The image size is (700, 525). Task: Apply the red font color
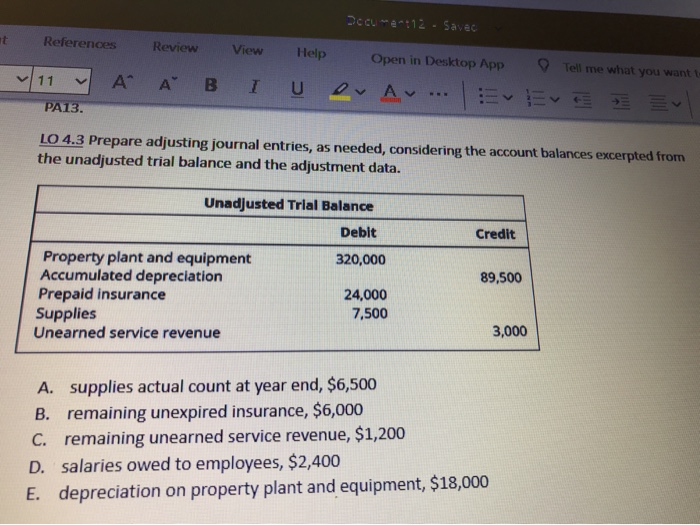click(390, 93)
